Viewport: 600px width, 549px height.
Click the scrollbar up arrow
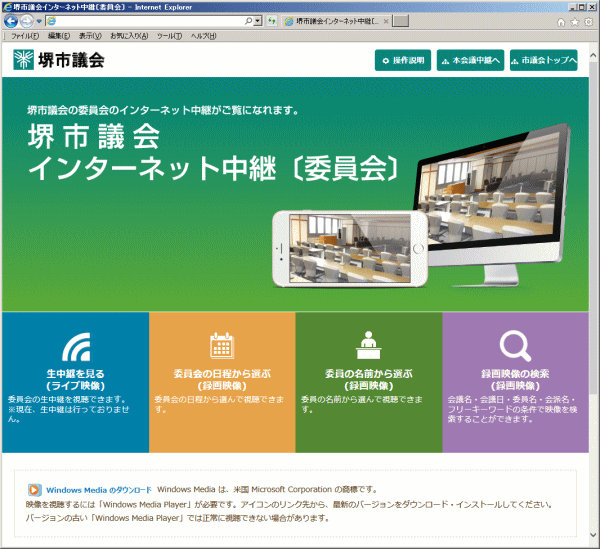pyautogui.click(x=593, y=55)
